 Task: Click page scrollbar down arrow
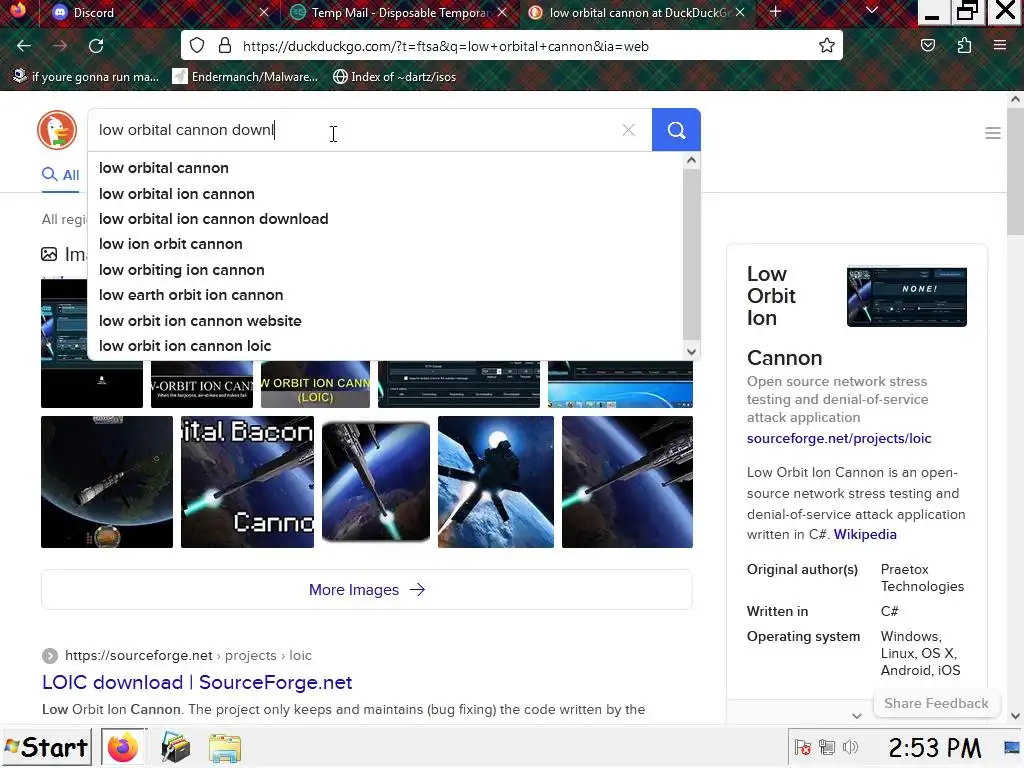1015,716
